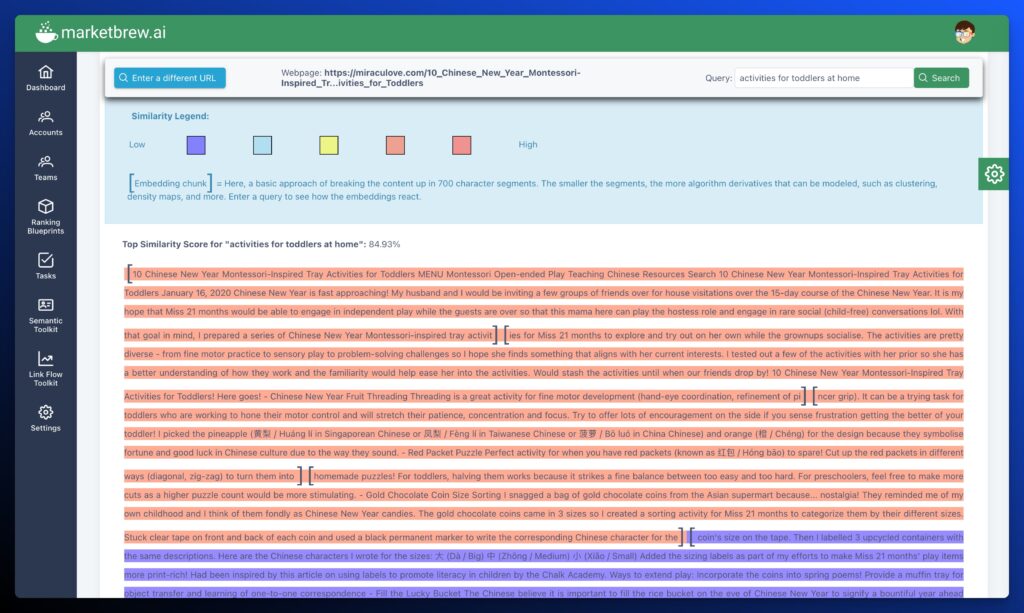Click the yellow similarity swatch
This screenshot has height=613, width=1024.
click(x=329, y=145)
